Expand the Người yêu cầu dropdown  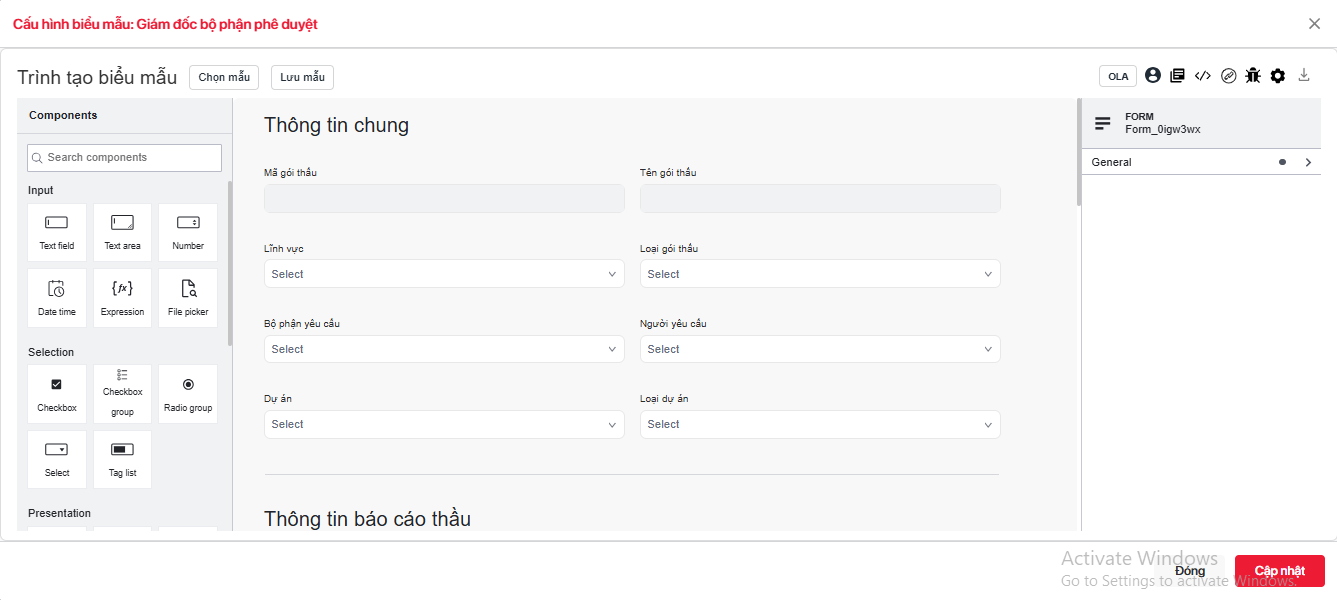[x=820, y=349]
